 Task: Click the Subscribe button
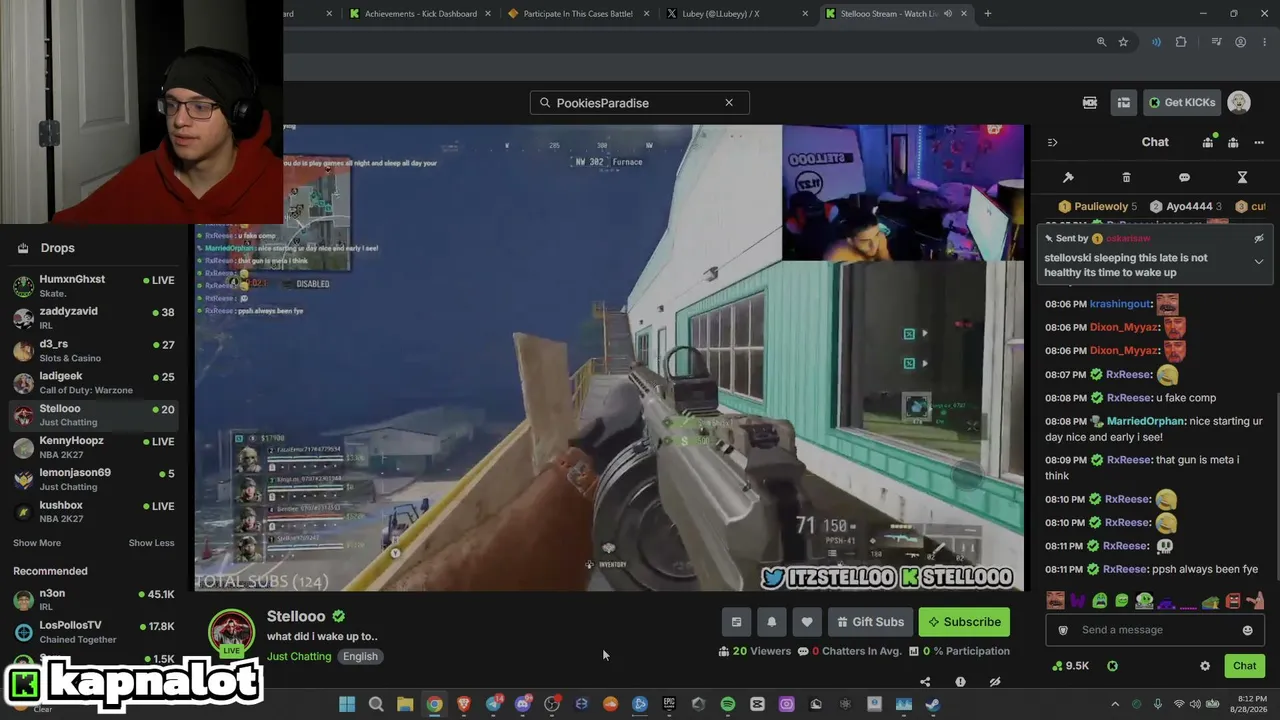tap(964, 622)
